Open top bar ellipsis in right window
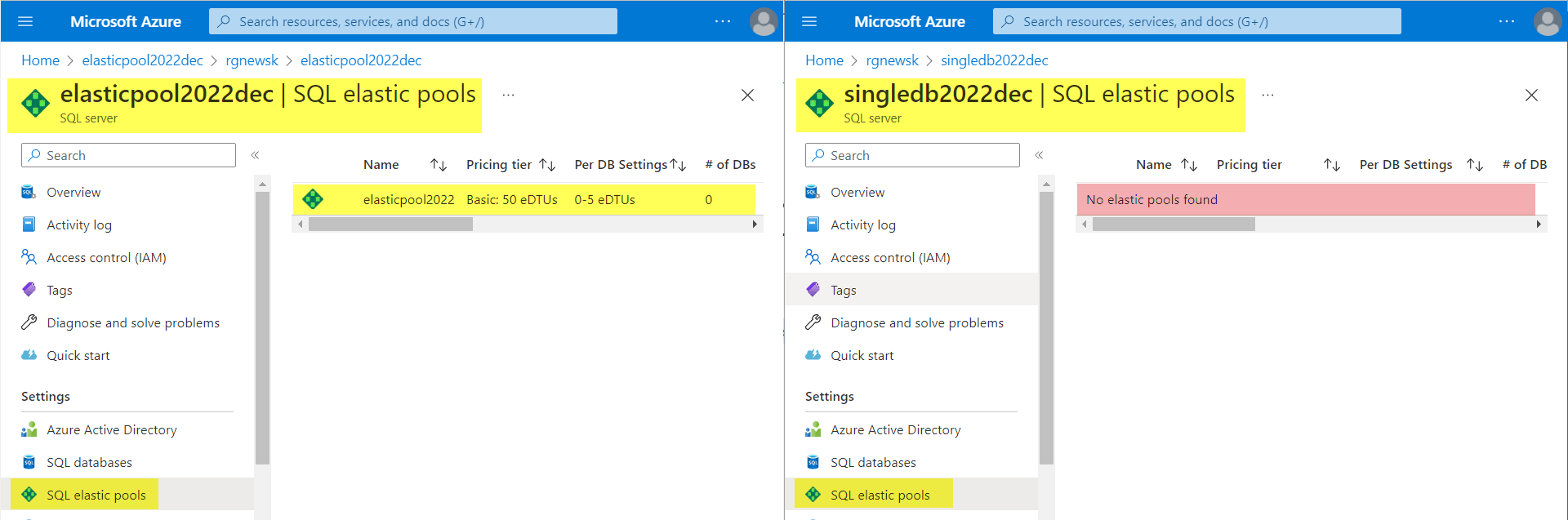 point(1507,21)
